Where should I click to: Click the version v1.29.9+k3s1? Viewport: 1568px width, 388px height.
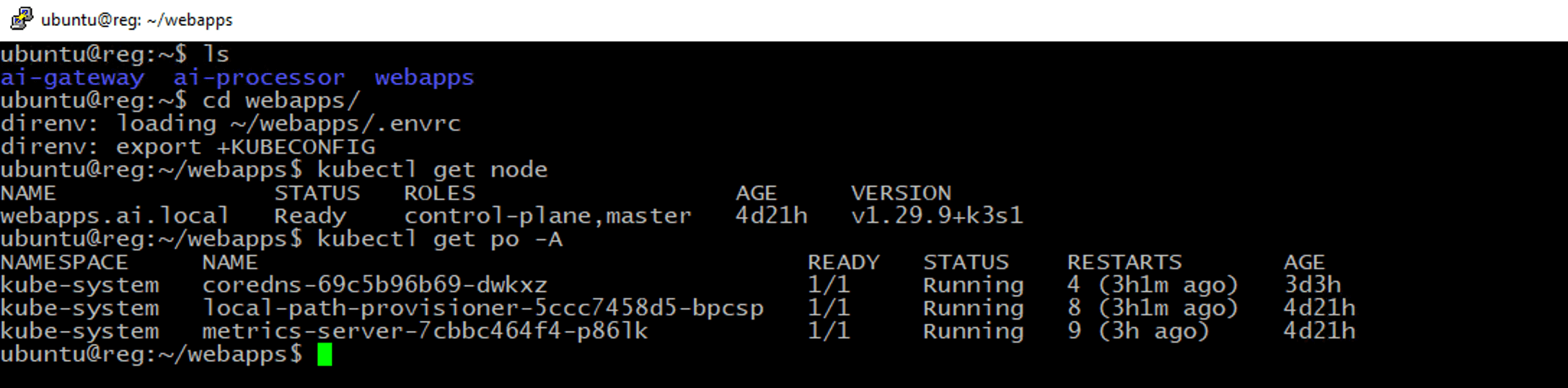point(936,216)
